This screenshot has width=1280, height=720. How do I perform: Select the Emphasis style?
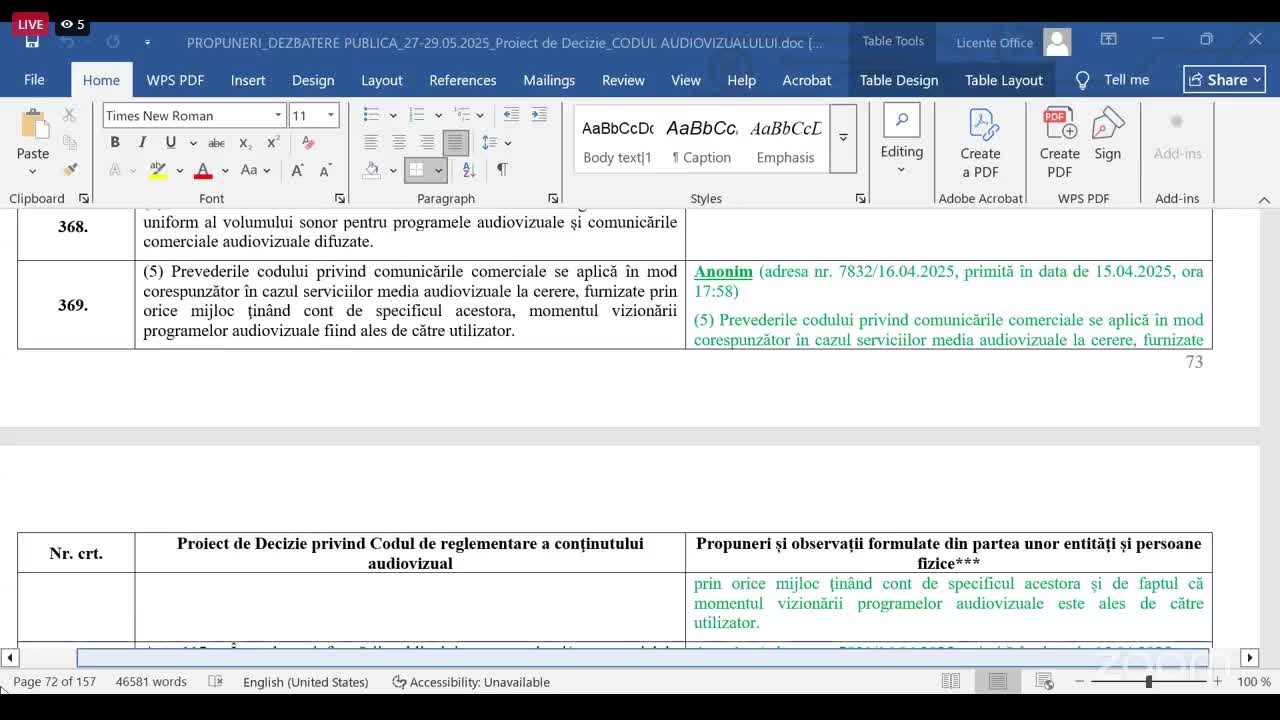pyautogui.click(x=786, y=141)
